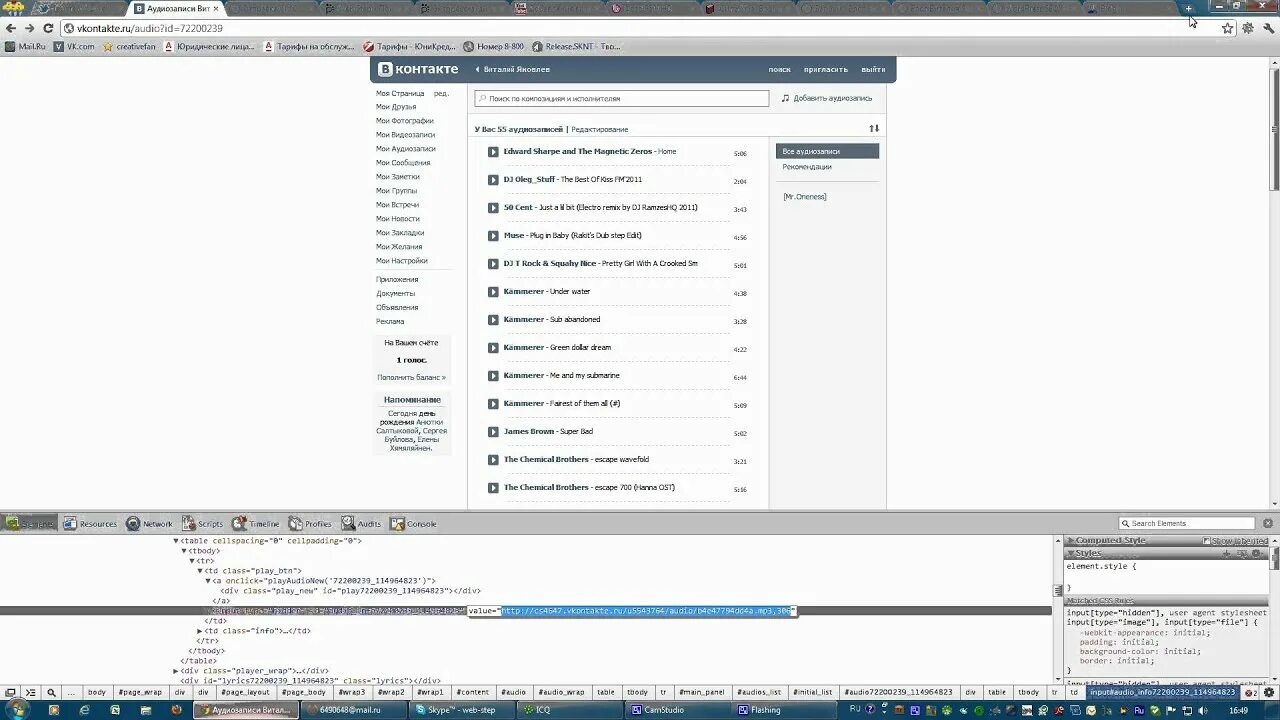Click the audio search field by compositions
Image resolution: width=1280 pixels, height=720 pixels.
[x=621, y=99]
